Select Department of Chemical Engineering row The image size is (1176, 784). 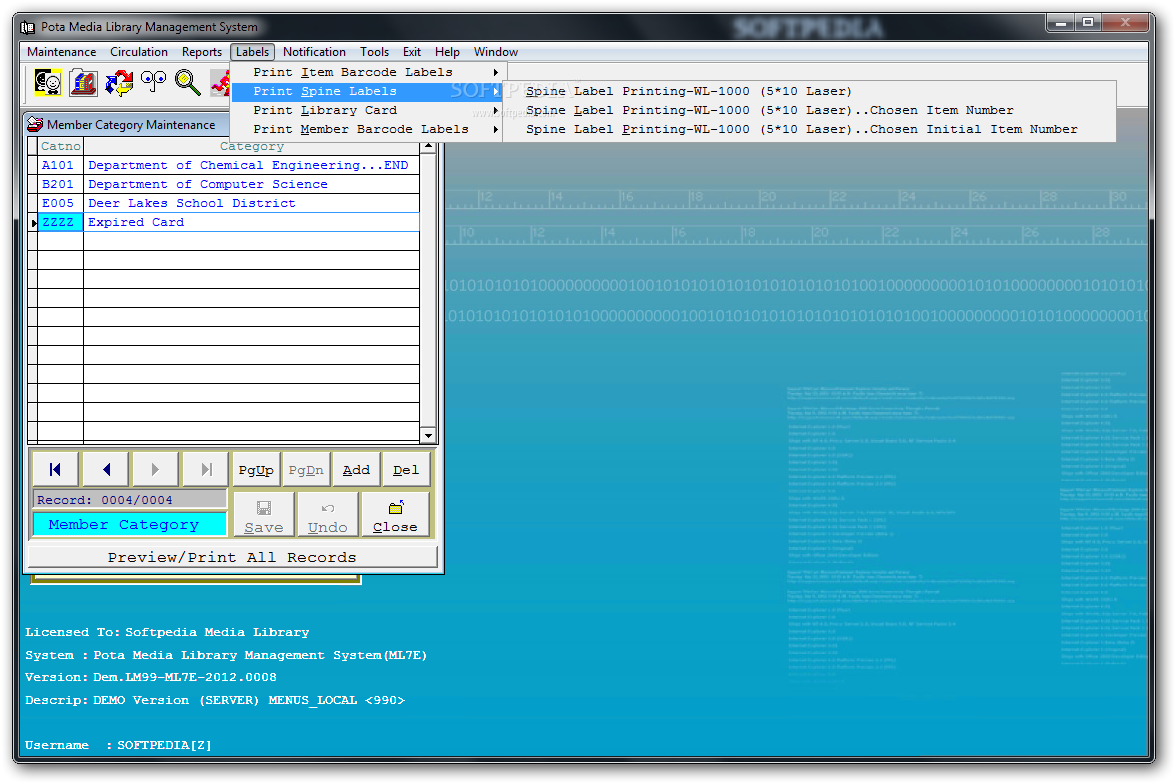point(251,165)
